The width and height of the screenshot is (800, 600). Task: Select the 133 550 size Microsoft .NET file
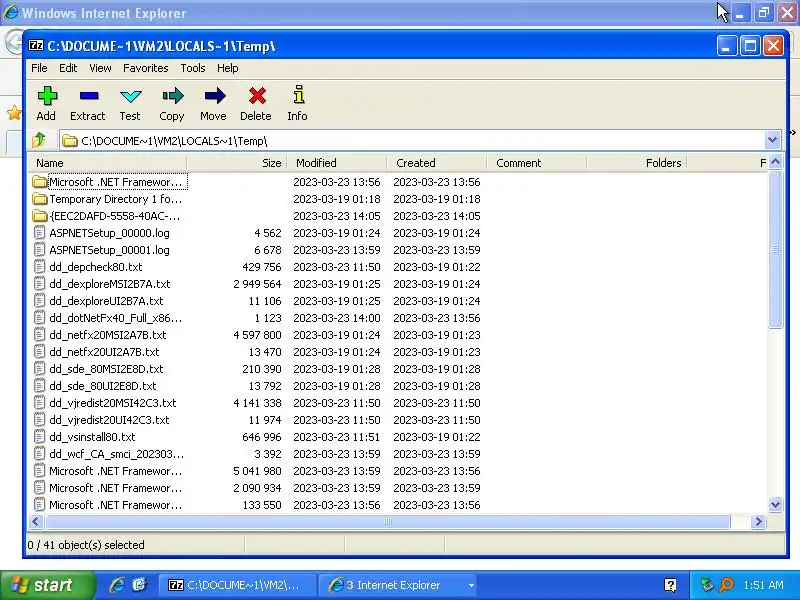115,505
